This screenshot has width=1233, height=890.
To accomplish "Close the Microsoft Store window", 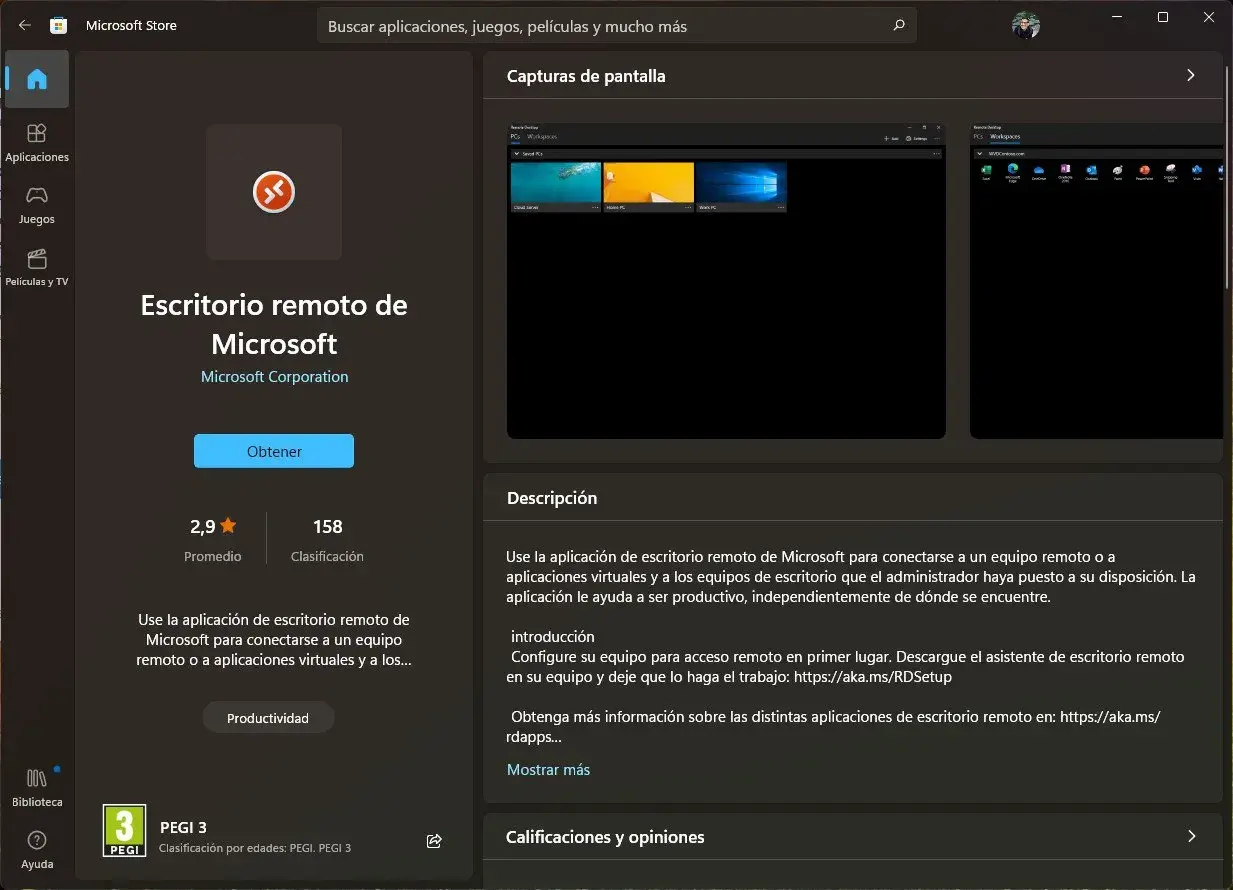I will 1209,17.
